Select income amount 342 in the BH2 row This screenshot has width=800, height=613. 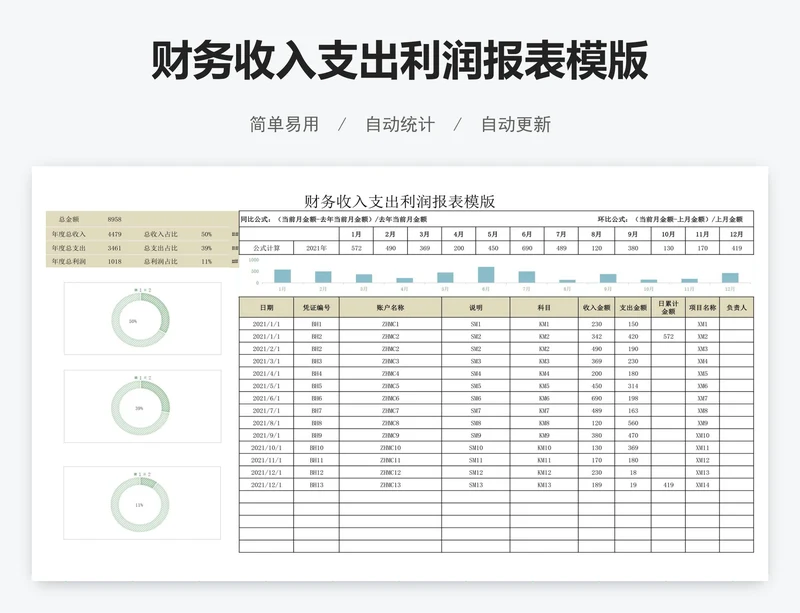click(x=596, y=337)
